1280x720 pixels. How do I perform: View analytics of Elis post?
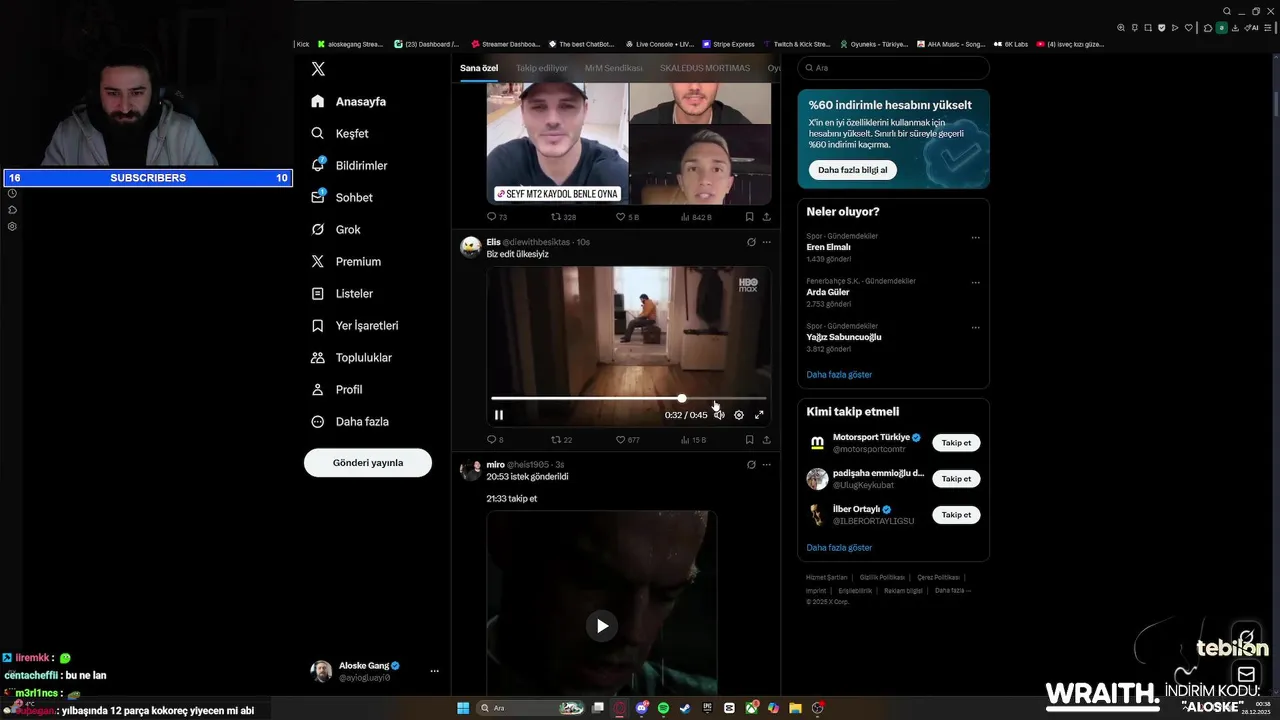pyautogui.click(x=693, y=439)
